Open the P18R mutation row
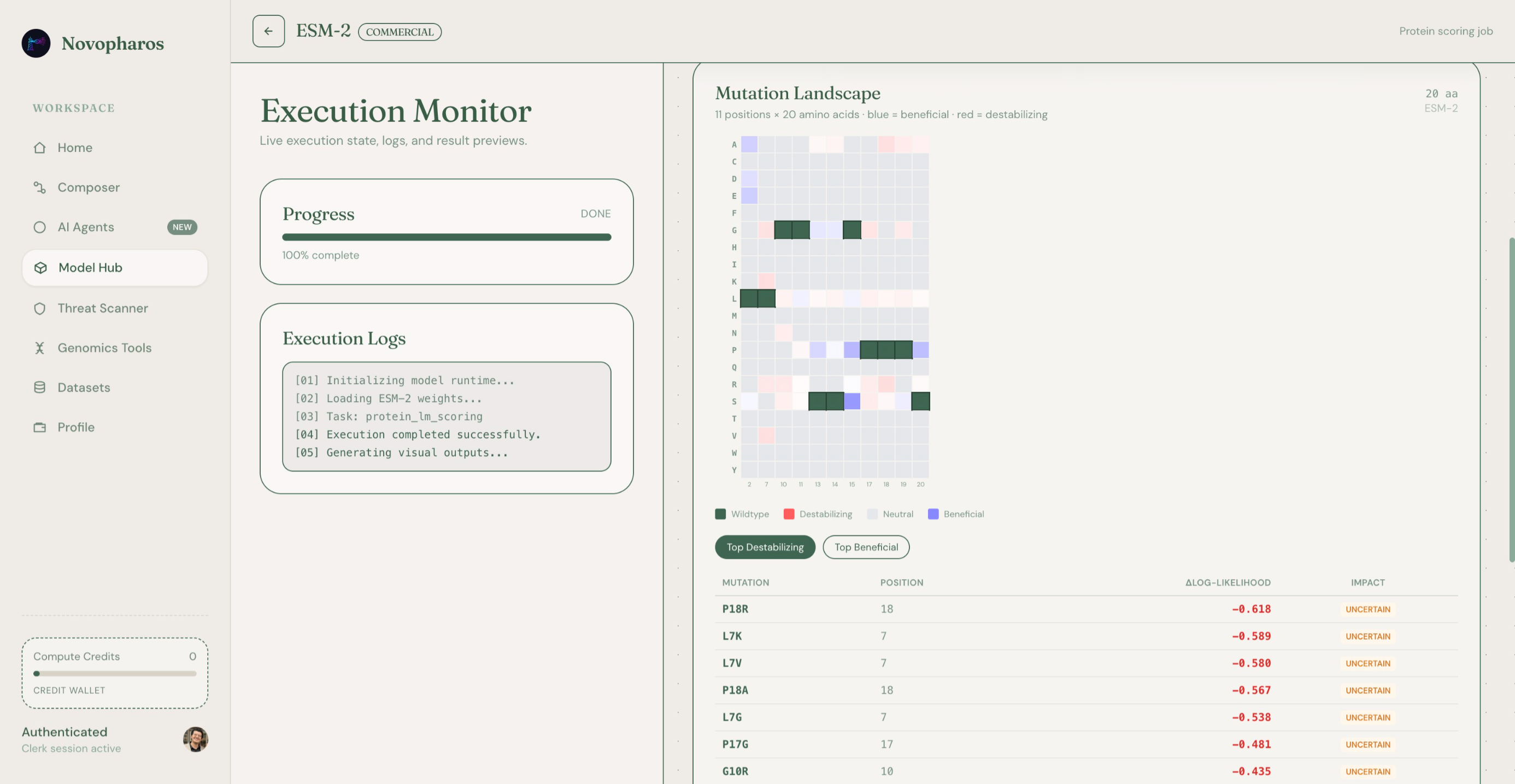The width and height of the screenshot is (1515, 784). [x=735, y=609]
